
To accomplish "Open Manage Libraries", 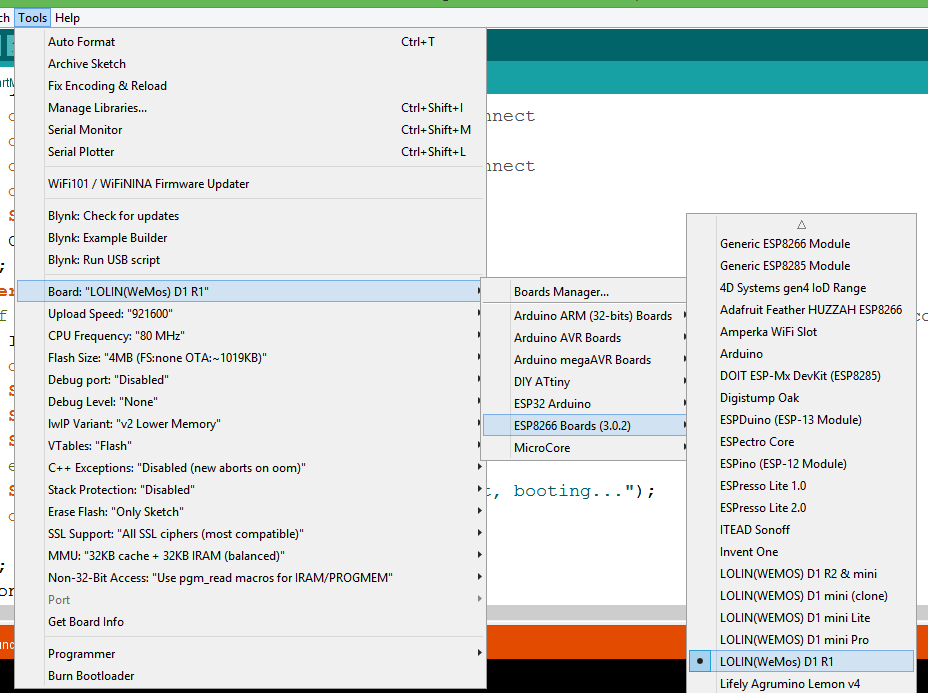I will coord(97,107).
